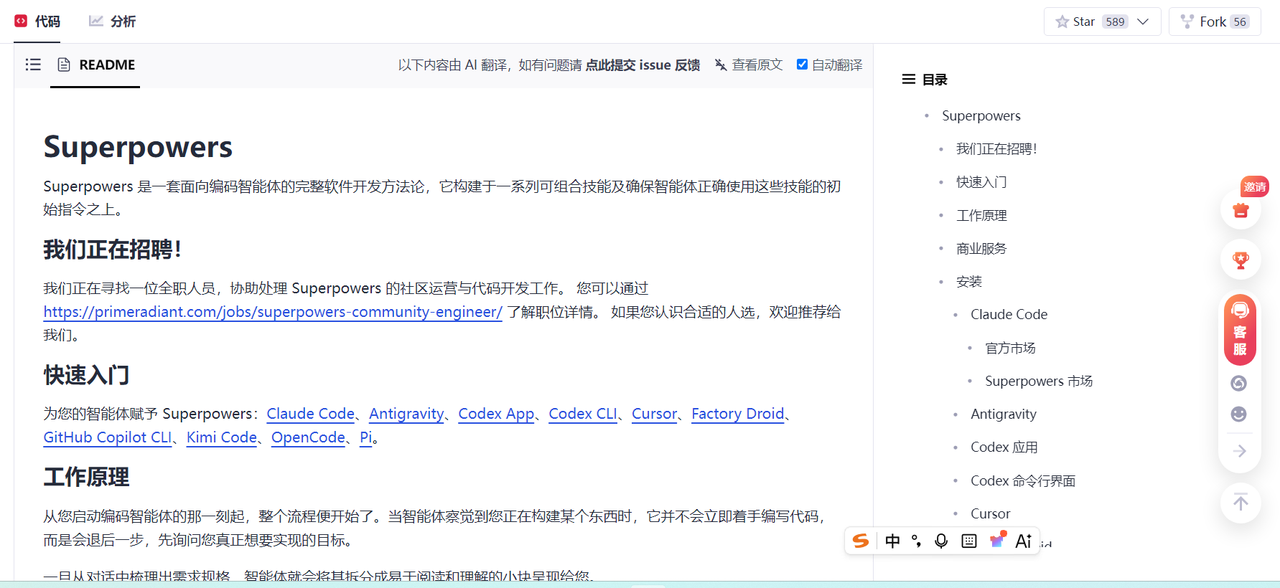This screenshot has height=588, width=1280.
Task: Click the Sogou S logo on the input bar
Action: (x=860, y=541)
